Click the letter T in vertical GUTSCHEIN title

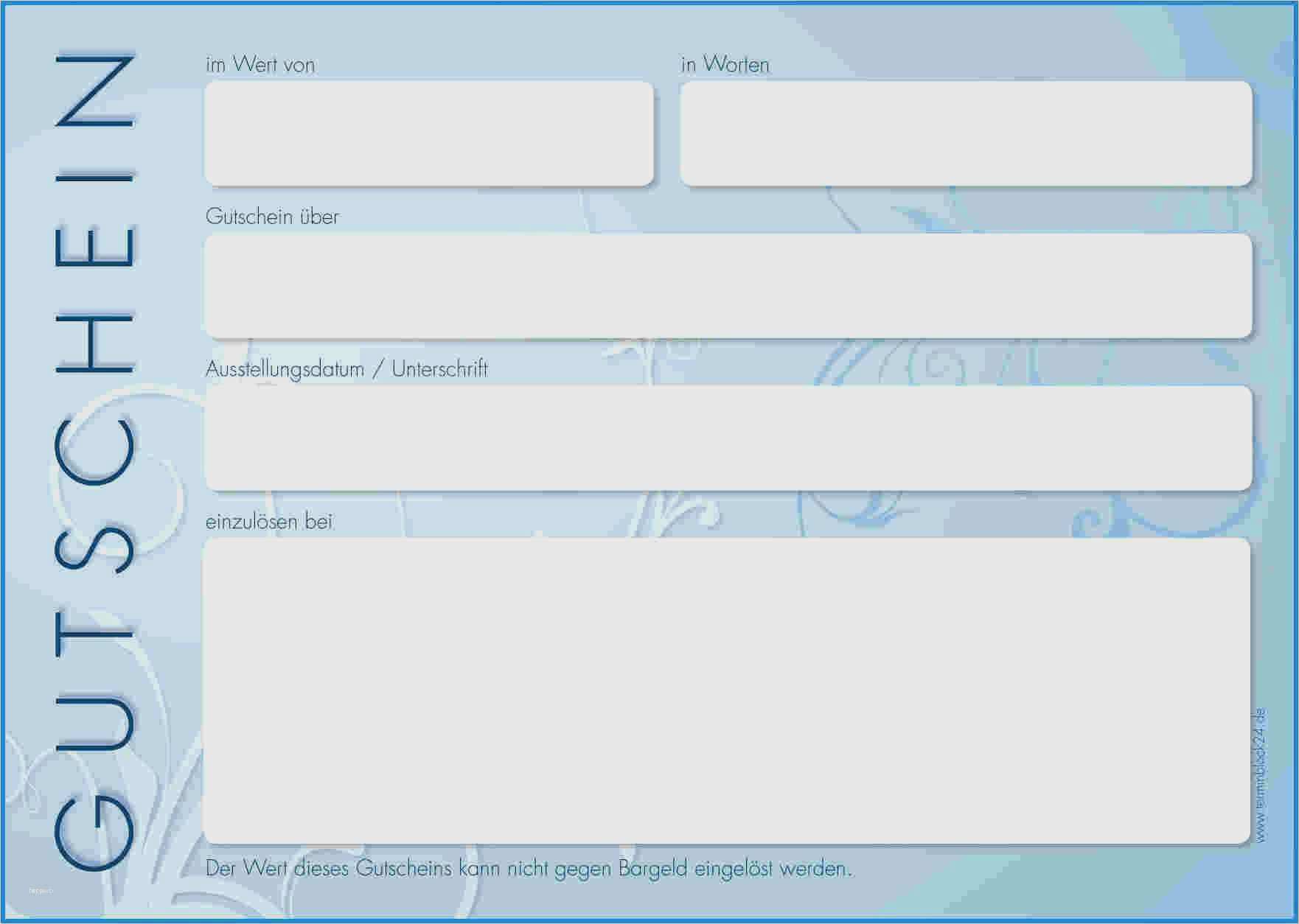(x=94, y=632)
